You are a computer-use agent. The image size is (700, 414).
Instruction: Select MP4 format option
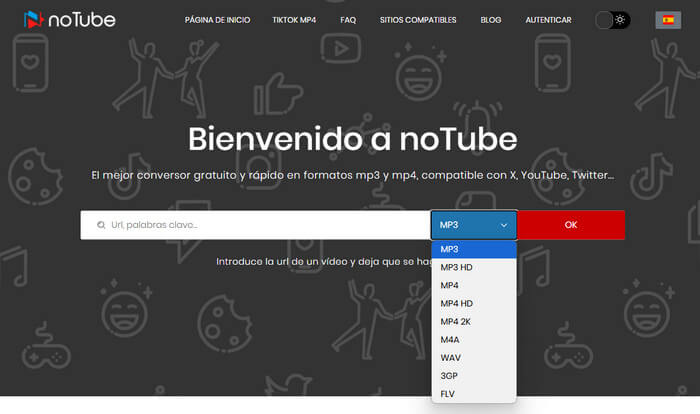474,285
